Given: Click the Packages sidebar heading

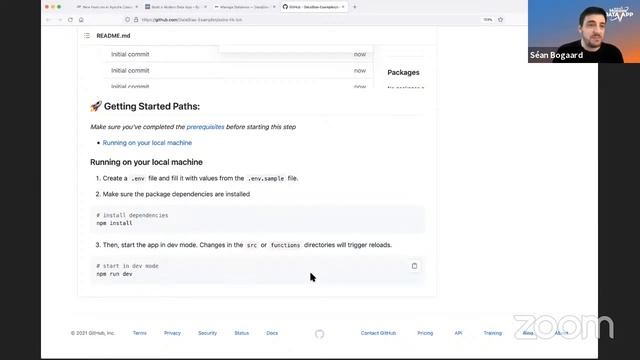Looking at the screenshot, I should click(403, 72).
